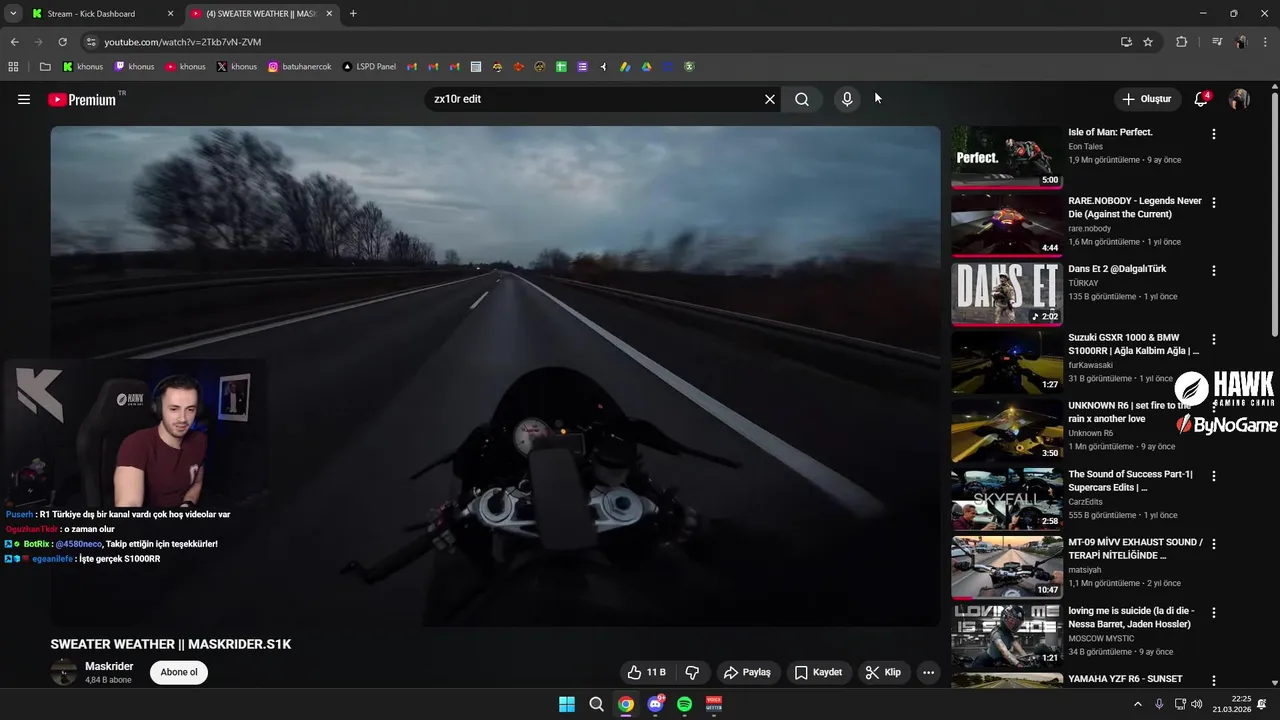This screenshot has width=1280, height=720.
Task: Open Maskrider channel avatar
Action: 64,672
